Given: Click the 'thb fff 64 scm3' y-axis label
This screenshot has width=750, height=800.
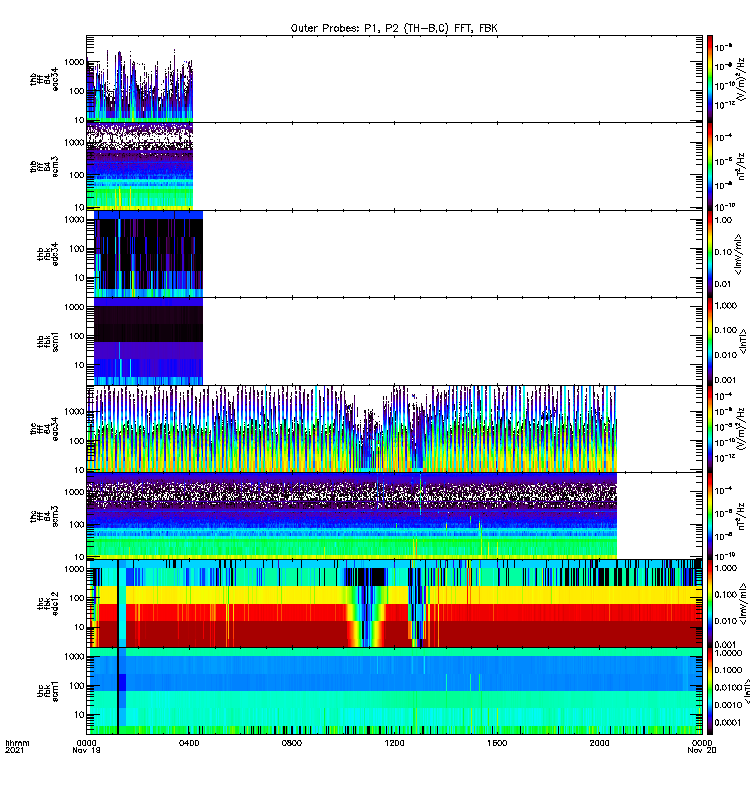Looking at the screenshot, I should 44,167.
